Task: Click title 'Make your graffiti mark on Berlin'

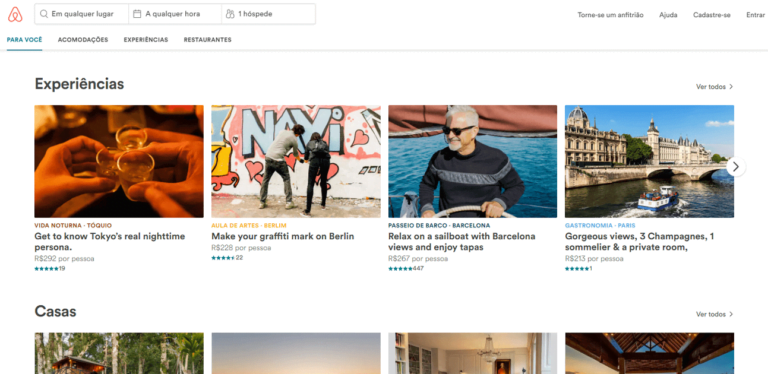Action: [x=283, y=236]
